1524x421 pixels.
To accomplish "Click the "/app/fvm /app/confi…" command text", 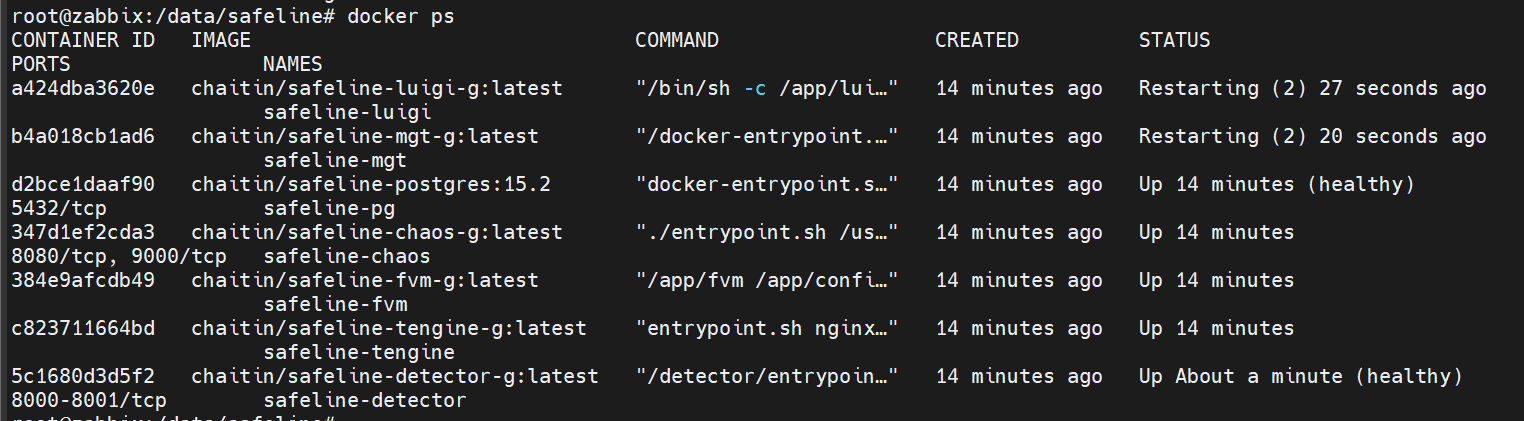I will [x=767, y=280].
